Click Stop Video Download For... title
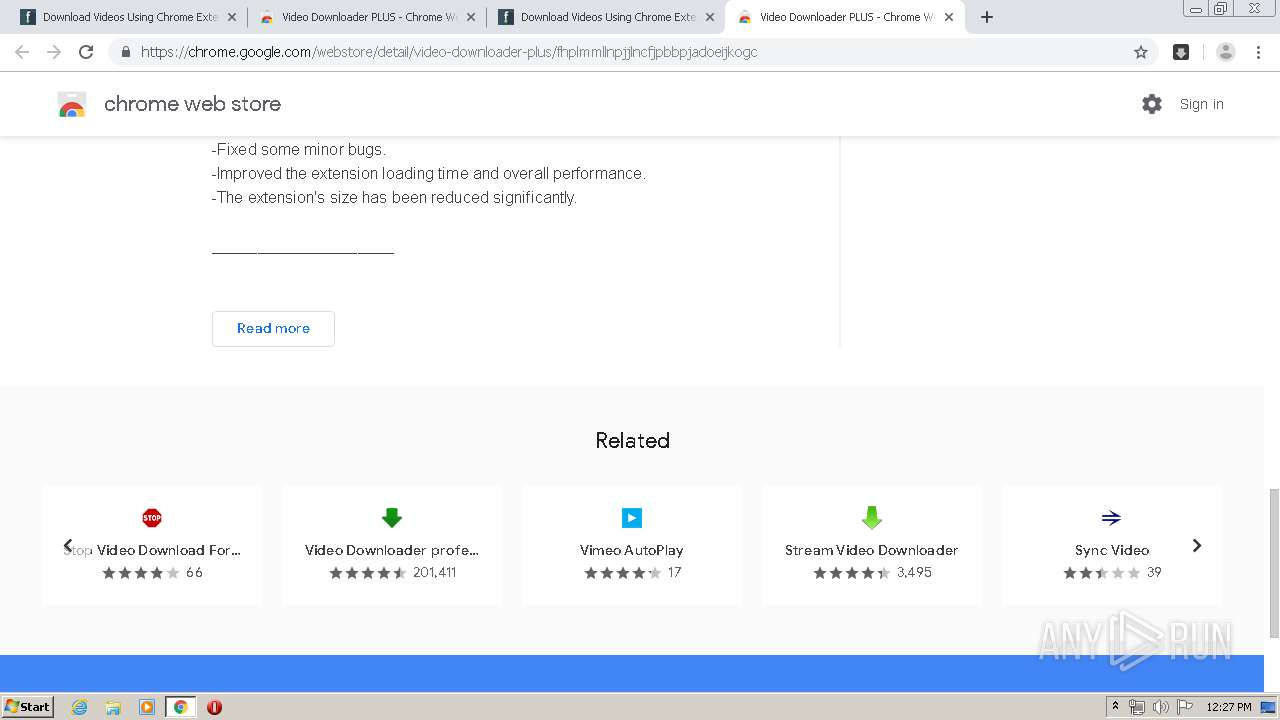The width and height of the screenshot is (1280, 720). (152, 550)
